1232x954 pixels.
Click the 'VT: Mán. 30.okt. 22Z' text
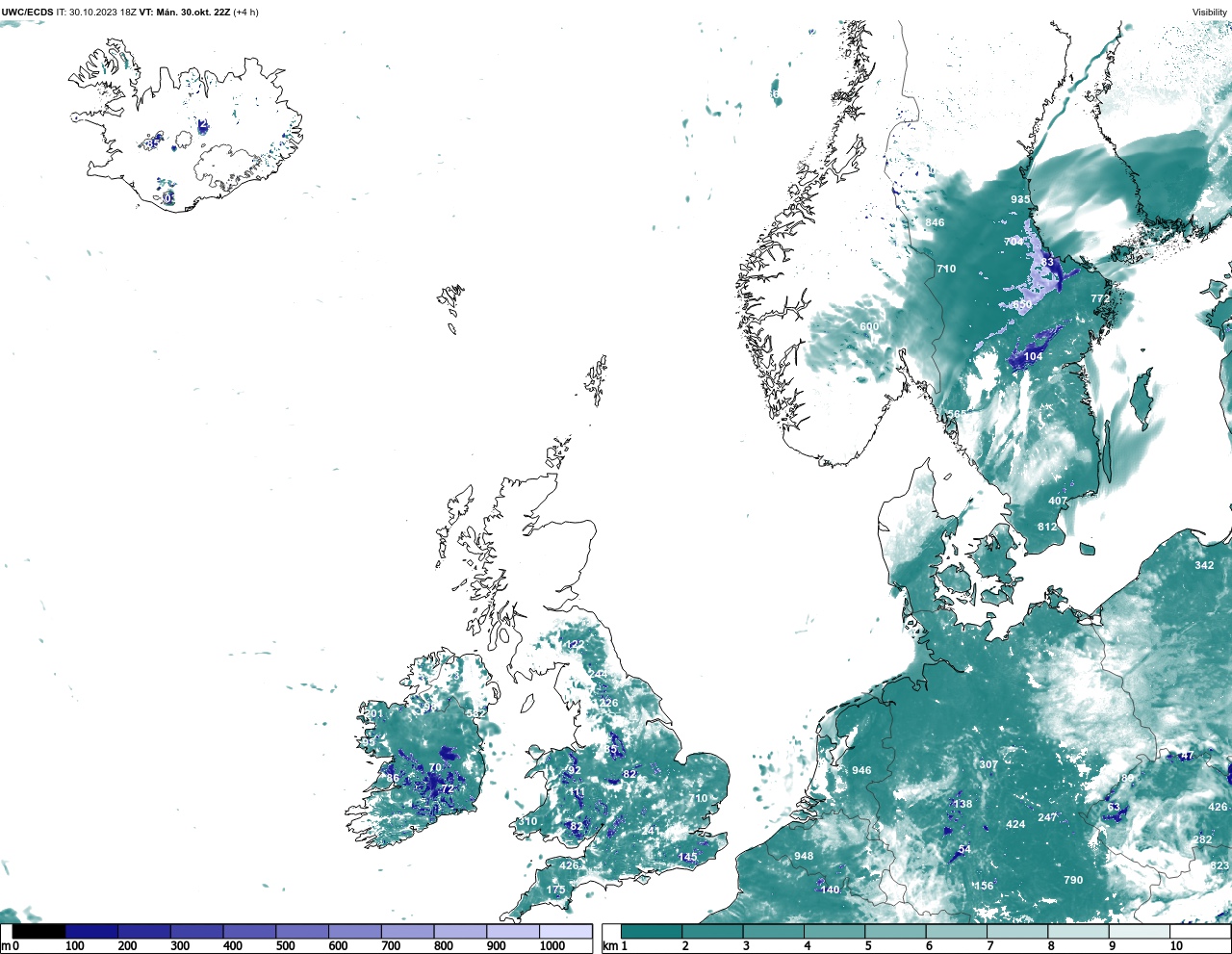(185, 13)
